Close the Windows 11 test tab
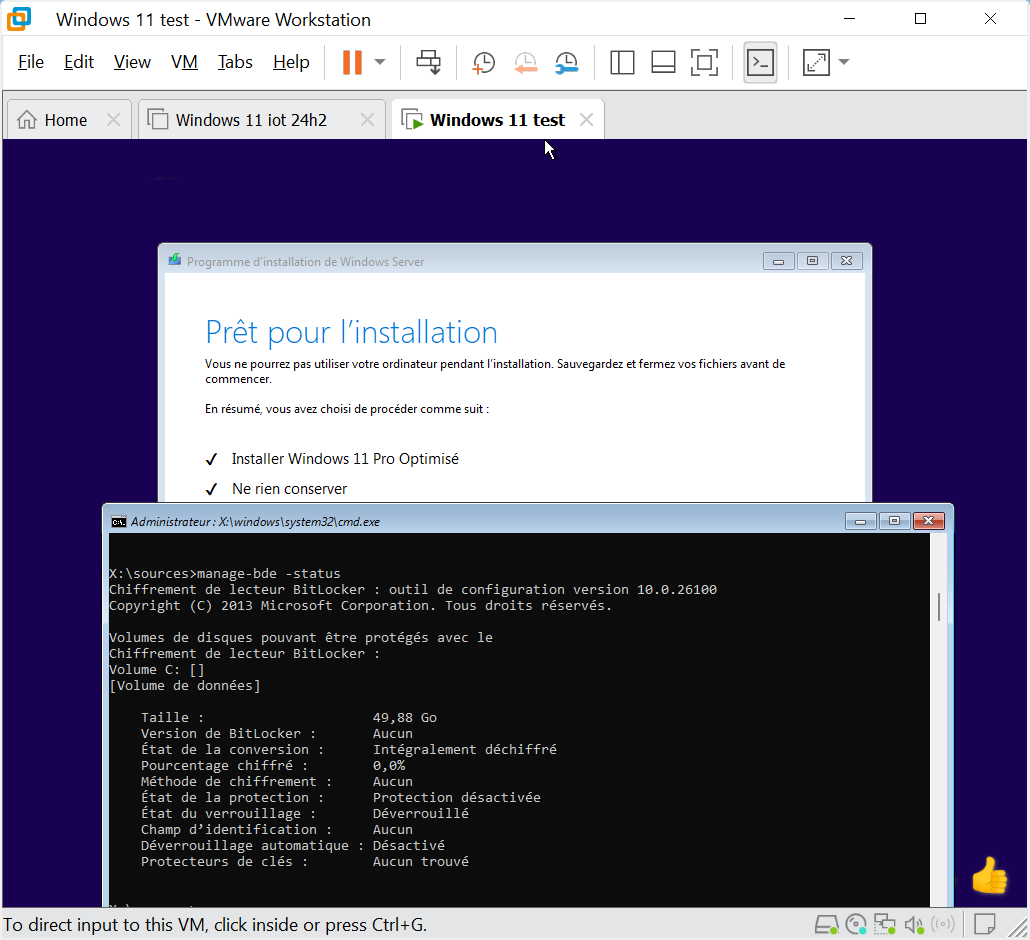Screen dimensions: 1030x940 click(586, 120)
